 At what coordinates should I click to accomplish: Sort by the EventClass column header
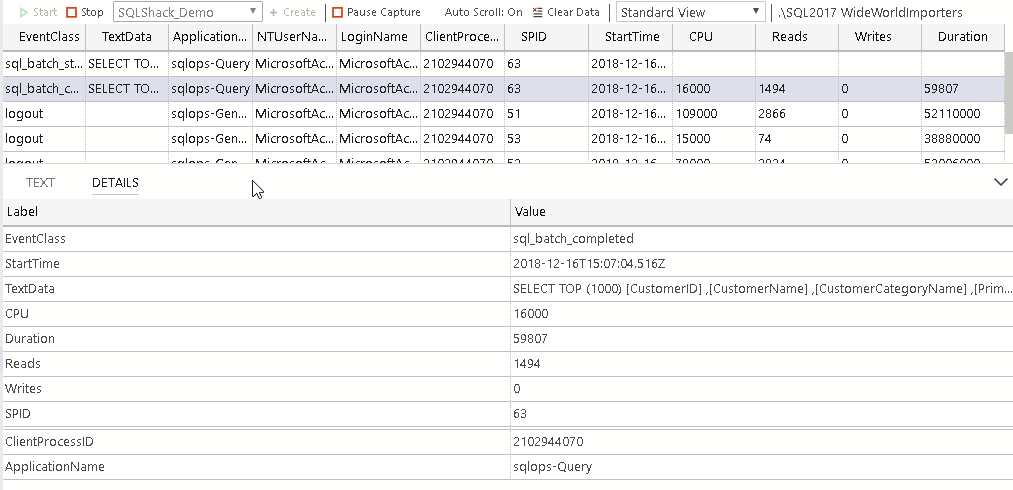42,37
